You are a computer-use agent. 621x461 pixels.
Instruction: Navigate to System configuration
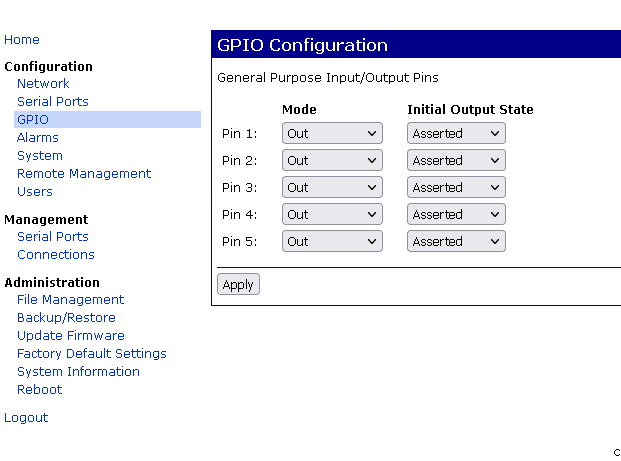[39, 156]
